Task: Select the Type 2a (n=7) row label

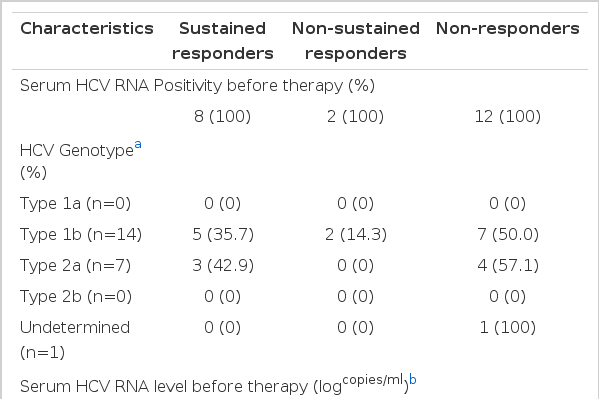Action: click(x=75, y=265)
